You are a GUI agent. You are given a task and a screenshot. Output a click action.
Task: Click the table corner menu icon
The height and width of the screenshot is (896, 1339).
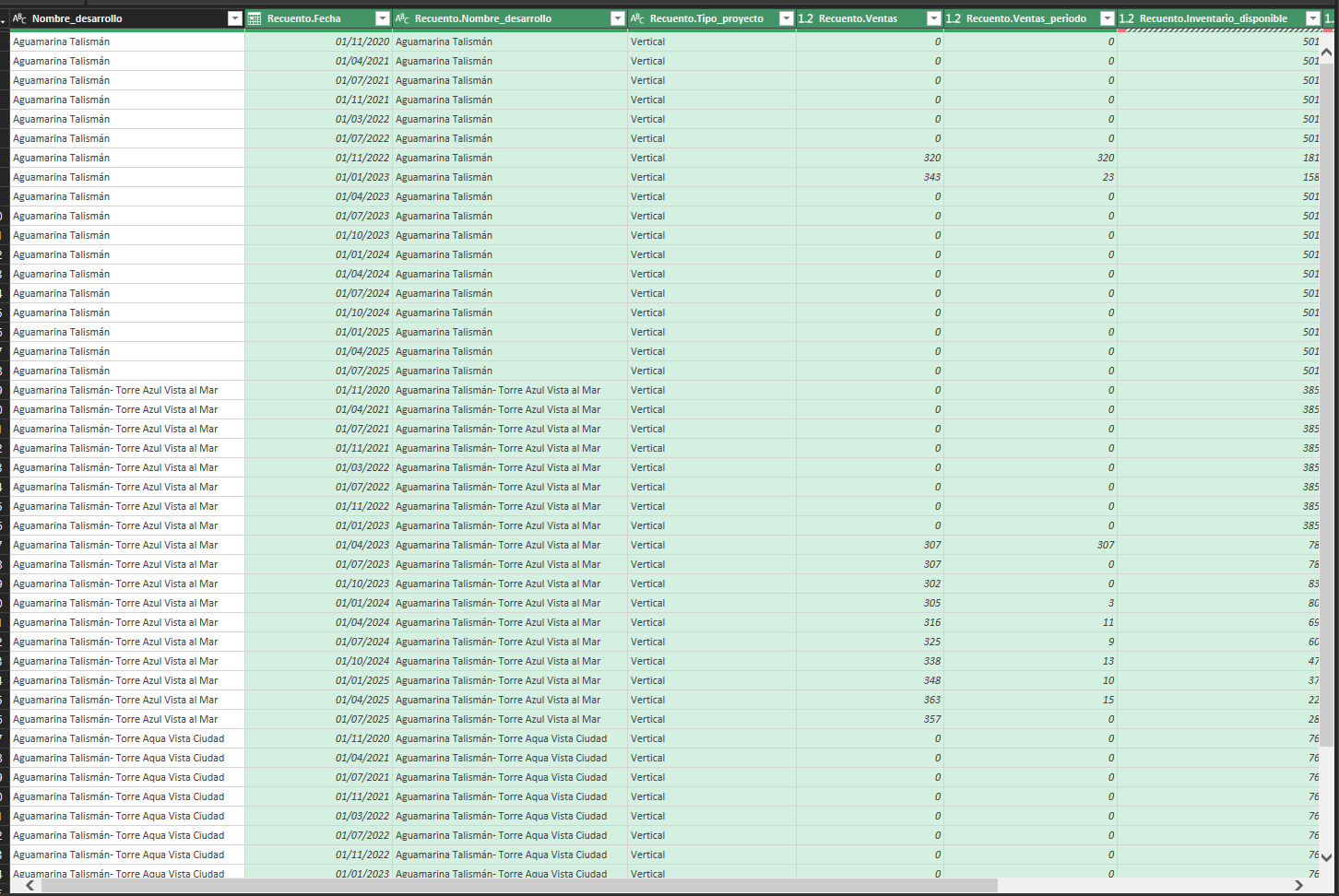(x=4, y=18)
